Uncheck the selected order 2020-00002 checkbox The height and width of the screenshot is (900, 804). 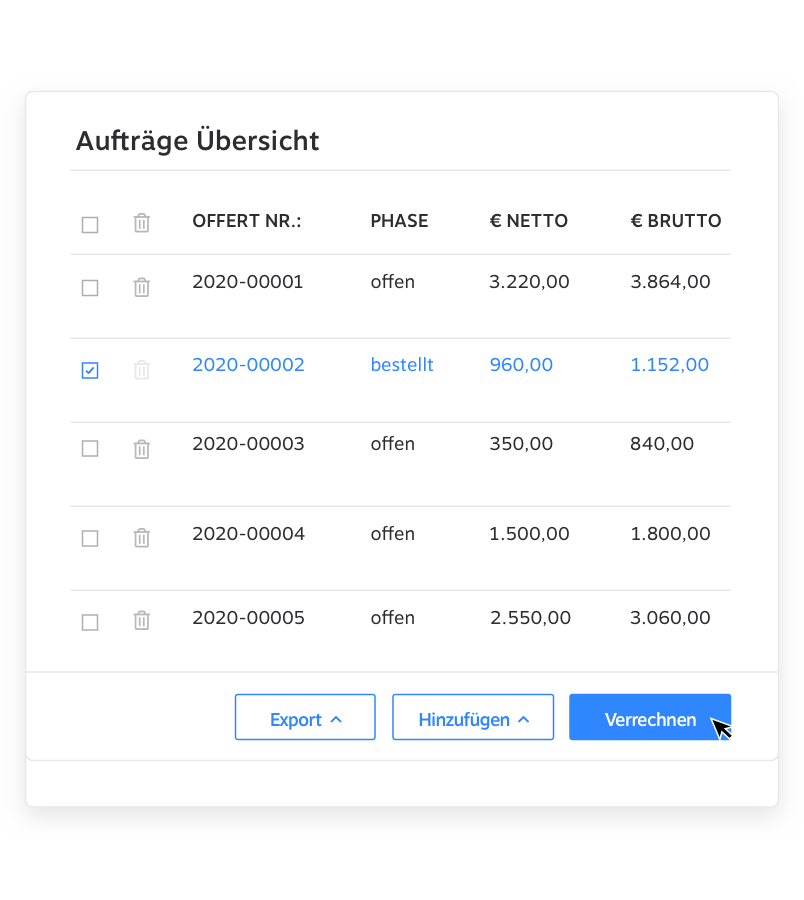(90, 371)
